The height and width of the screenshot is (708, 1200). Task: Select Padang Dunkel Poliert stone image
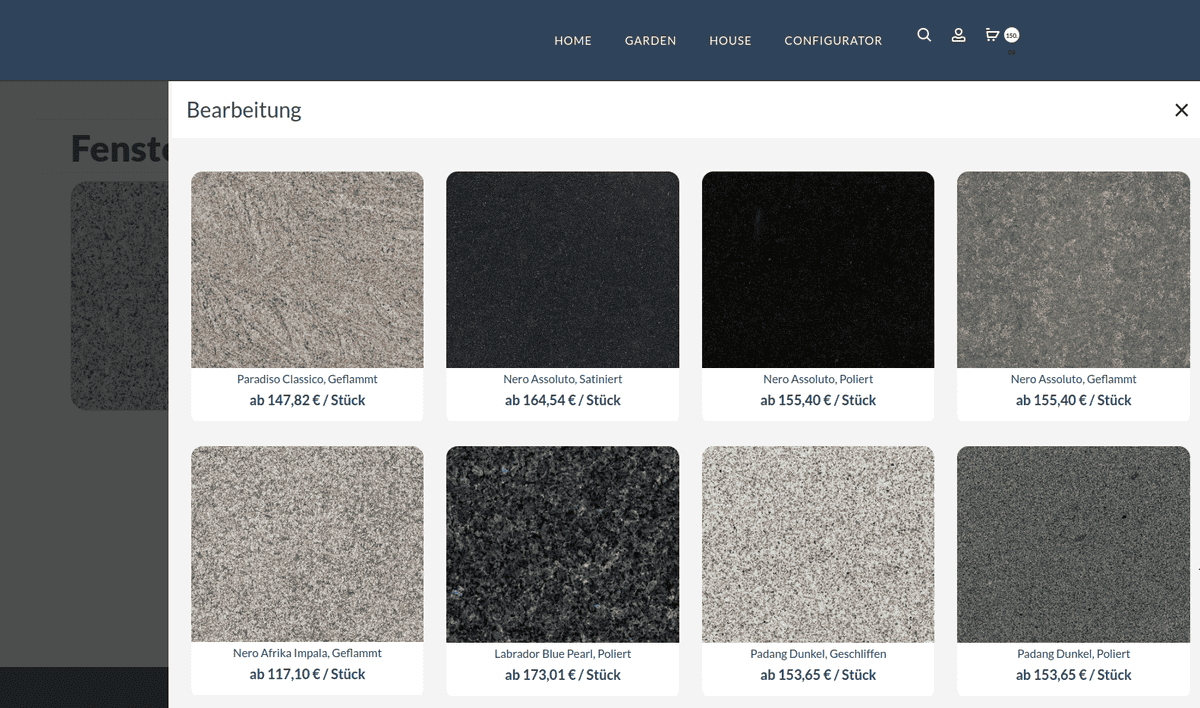[1073, 544]
